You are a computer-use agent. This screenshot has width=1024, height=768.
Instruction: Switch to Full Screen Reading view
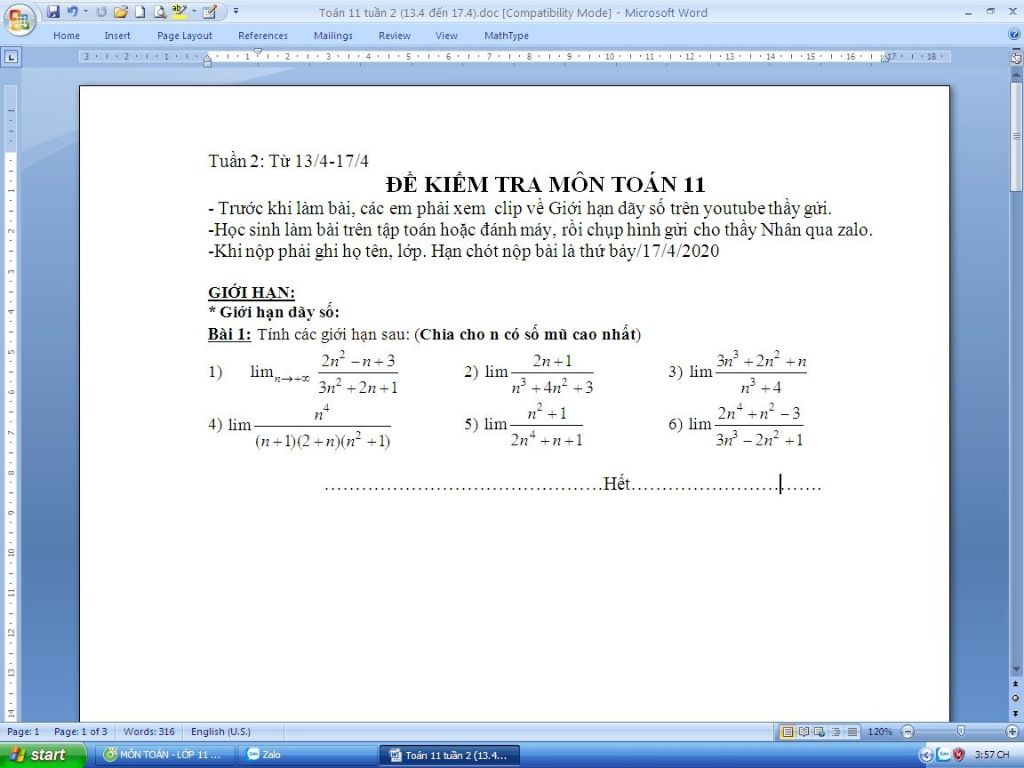coord(804,732)
